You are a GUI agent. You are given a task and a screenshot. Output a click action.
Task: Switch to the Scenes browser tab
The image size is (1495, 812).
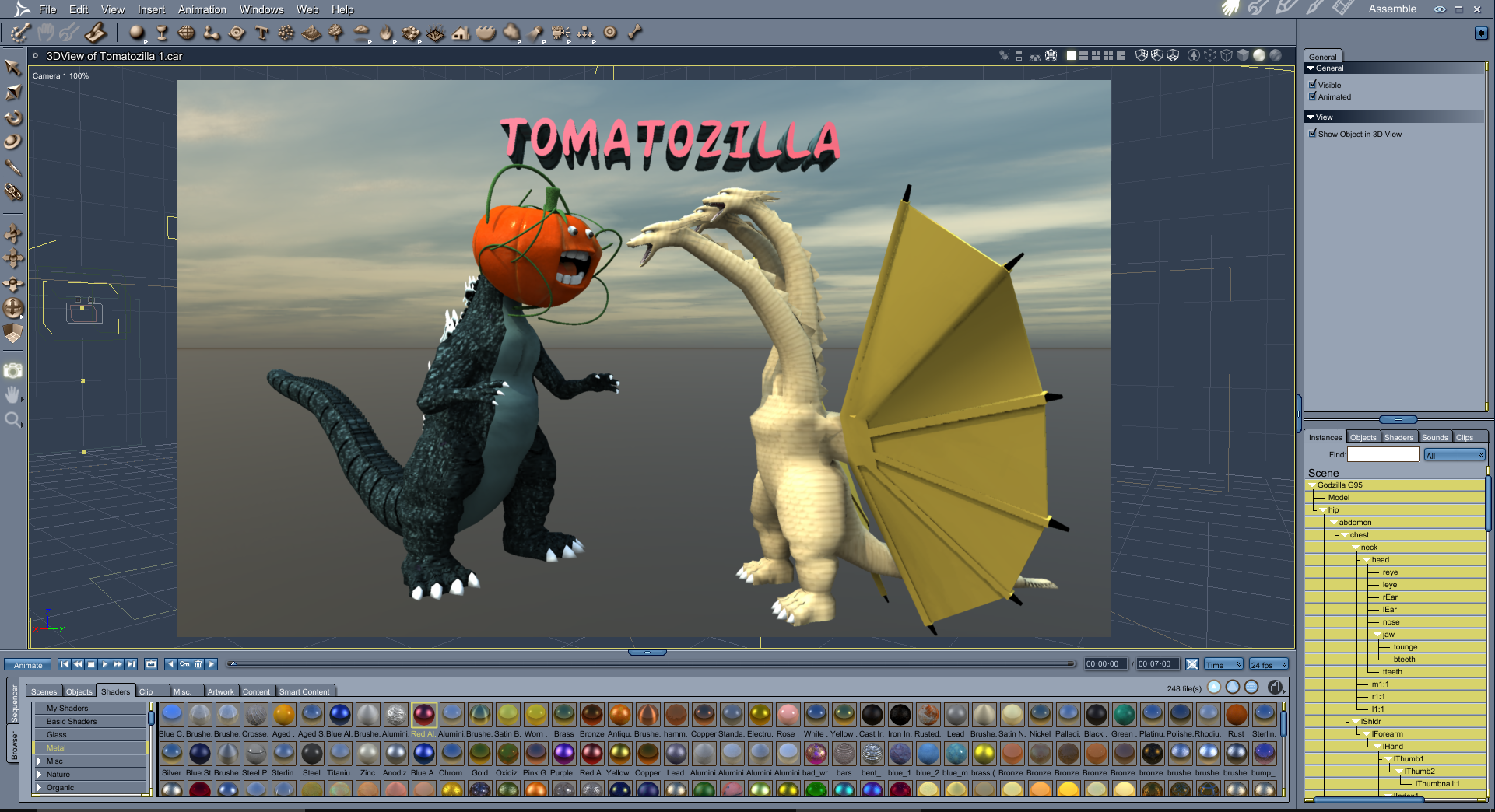pyautogui.click(x=44, y=691)
